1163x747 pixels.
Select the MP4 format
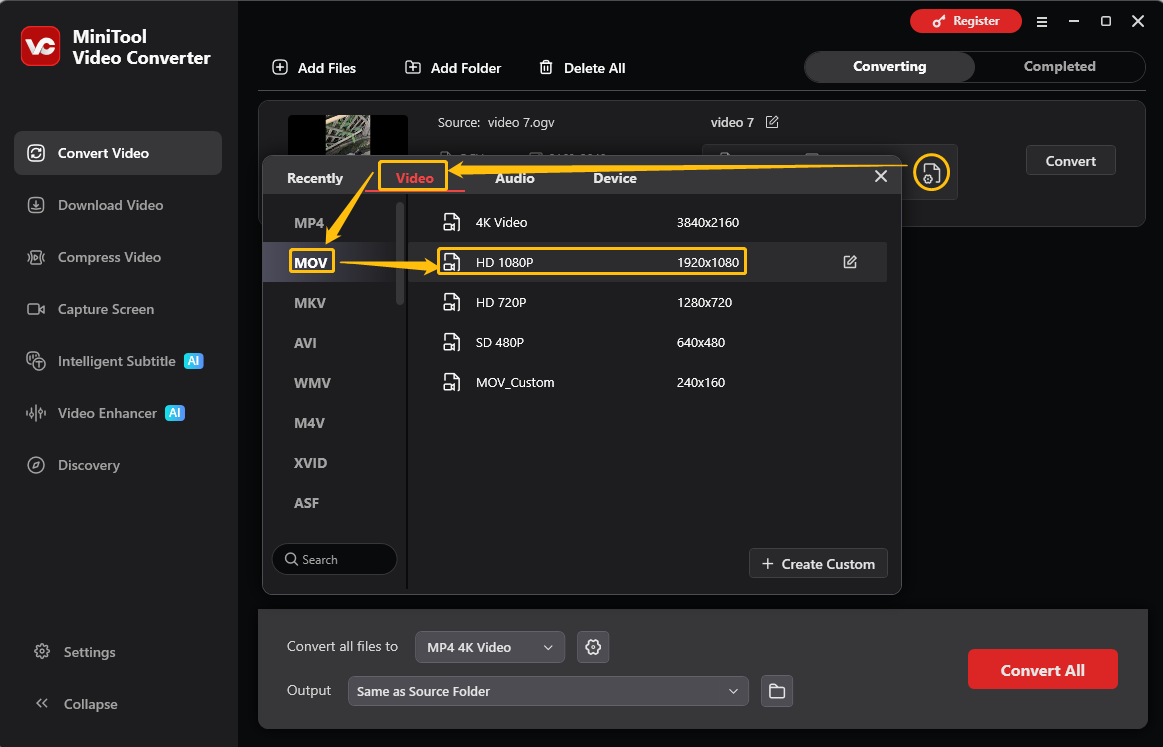(309, 223)
